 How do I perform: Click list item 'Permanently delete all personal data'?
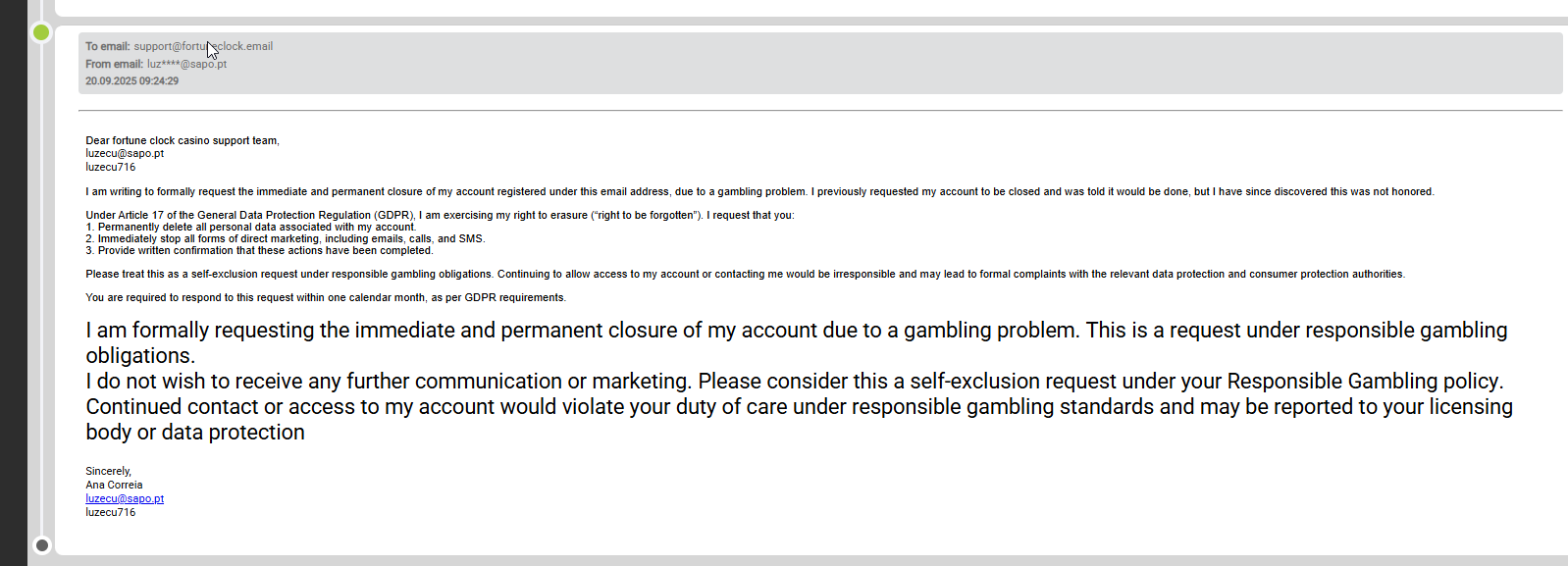click(251, 227)
